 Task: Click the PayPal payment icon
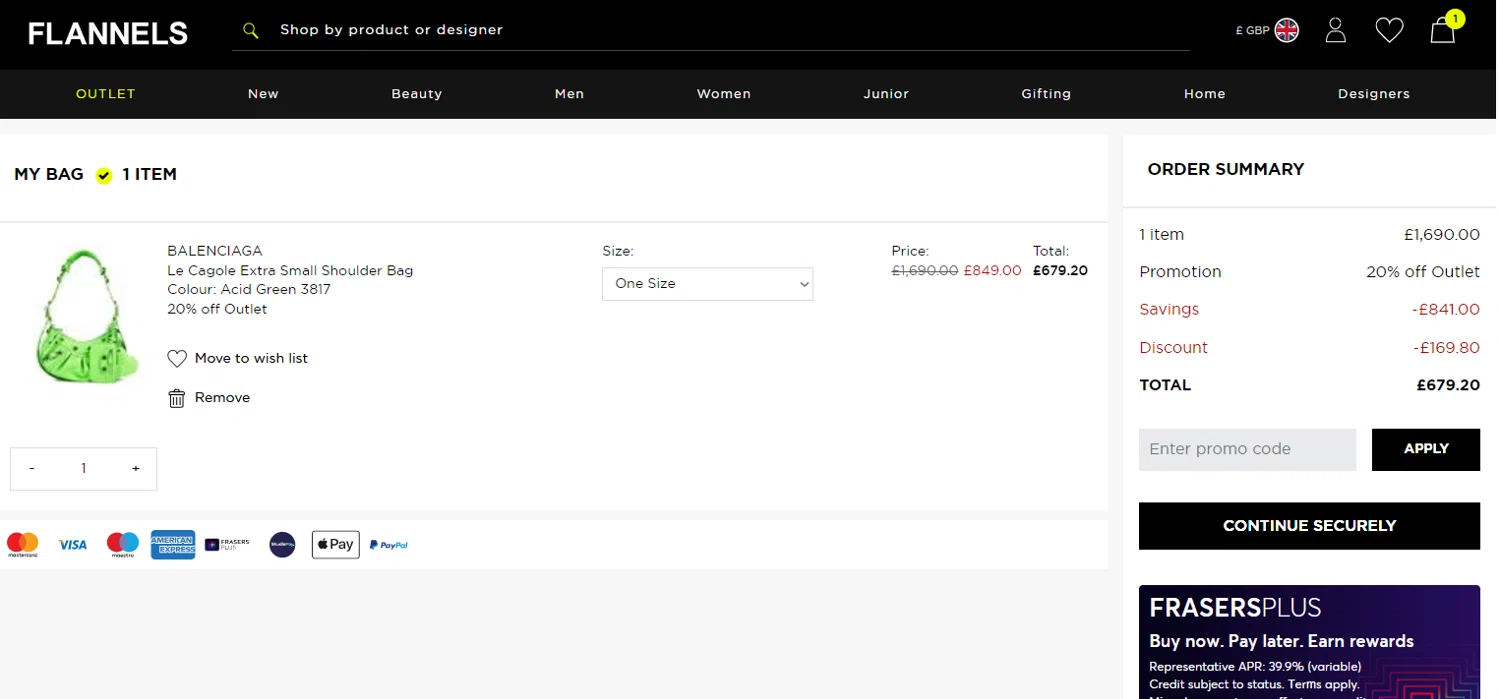(x=389, y=545)
